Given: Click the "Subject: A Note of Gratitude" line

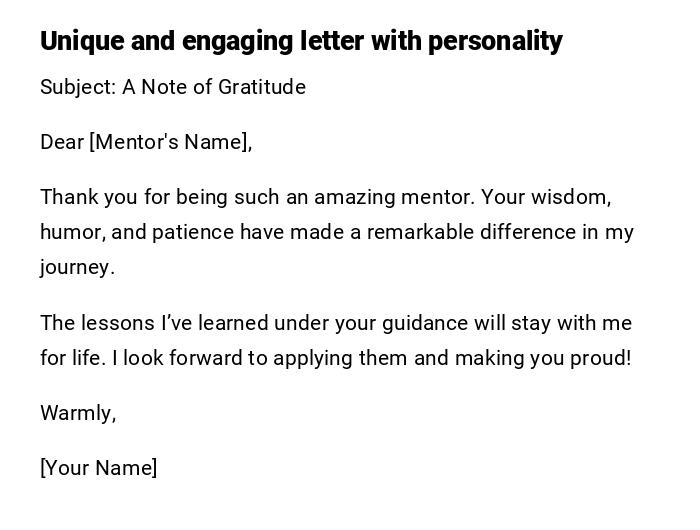Looking at the screenshot, I should pyautogui.click(x=173, y=87).
